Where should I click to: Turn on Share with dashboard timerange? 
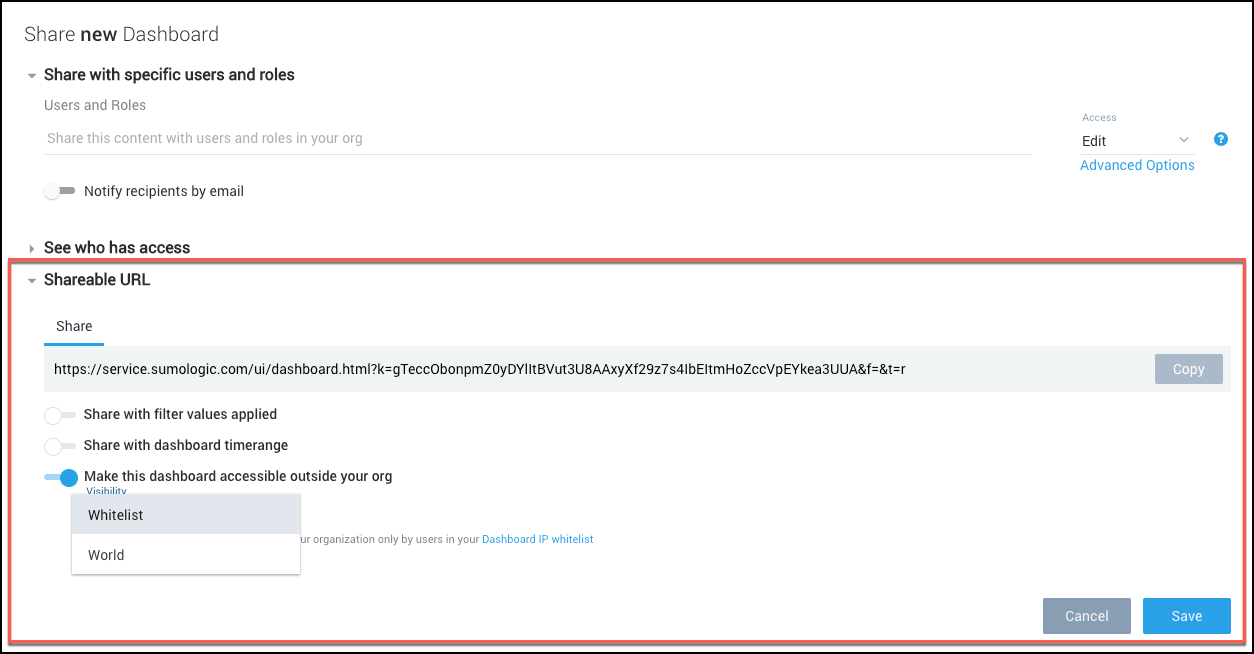coord(60,446)
